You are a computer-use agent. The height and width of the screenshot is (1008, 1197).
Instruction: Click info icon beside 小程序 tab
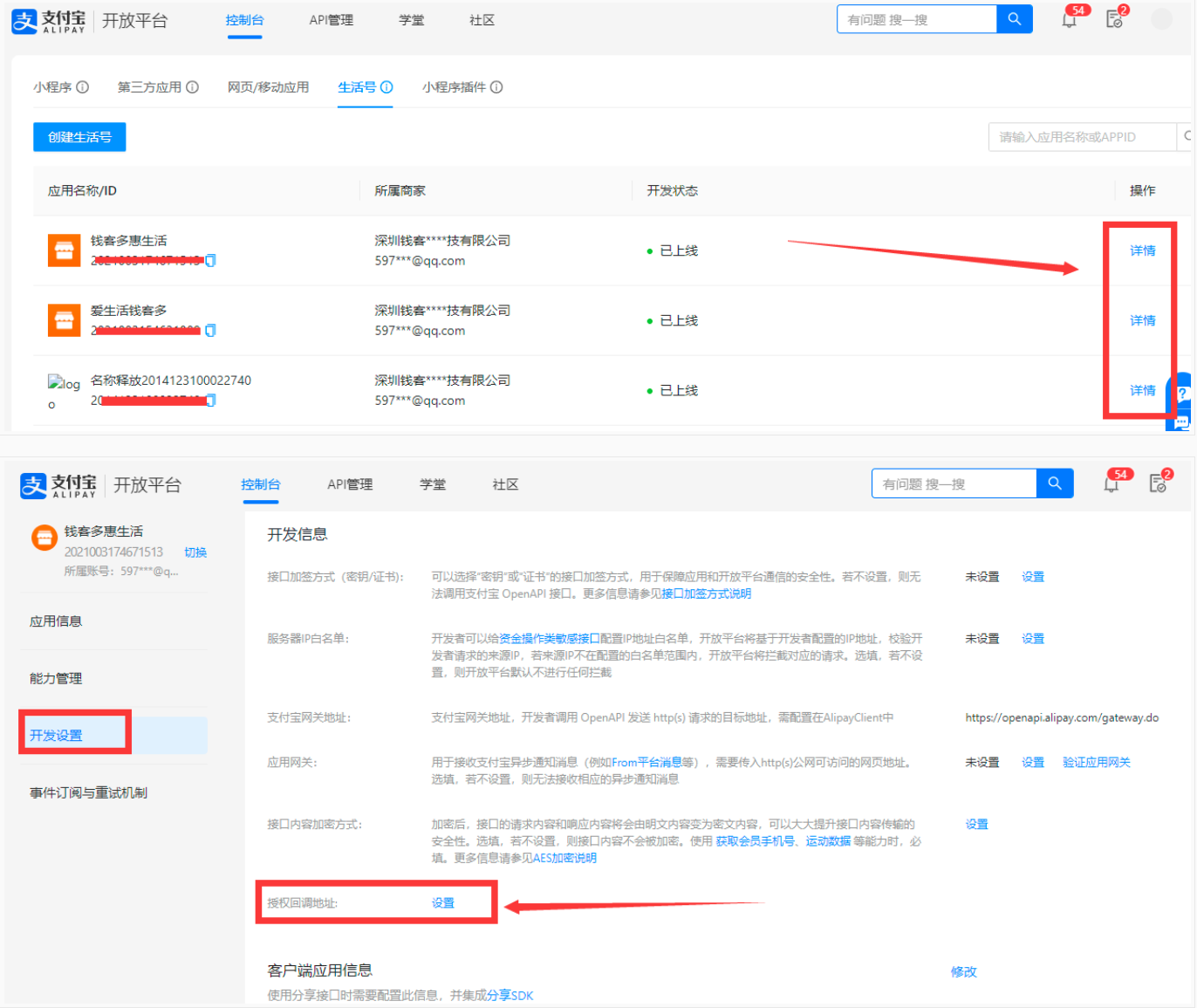point(83,87)
